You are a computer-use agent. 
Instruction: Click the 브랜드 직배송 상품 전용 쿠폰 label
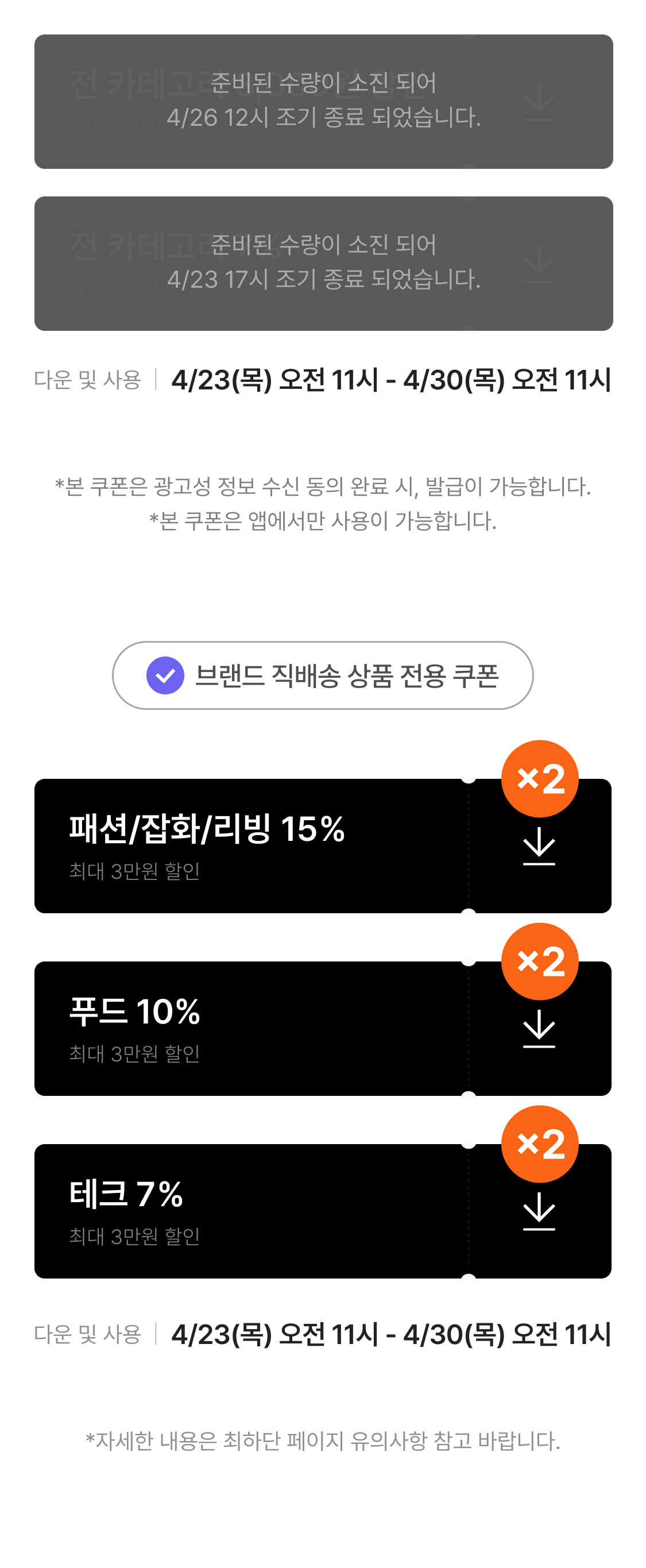(x=347, y=675)
